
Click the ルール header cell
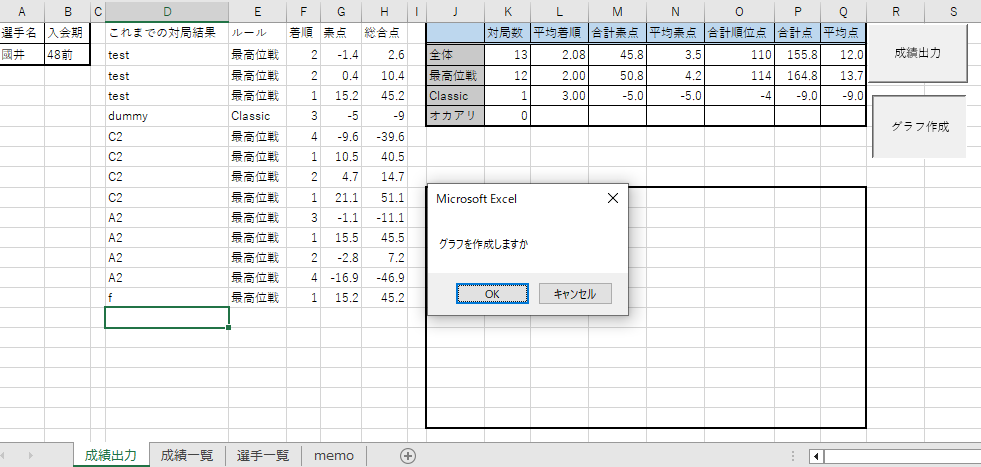pos(257,33)
